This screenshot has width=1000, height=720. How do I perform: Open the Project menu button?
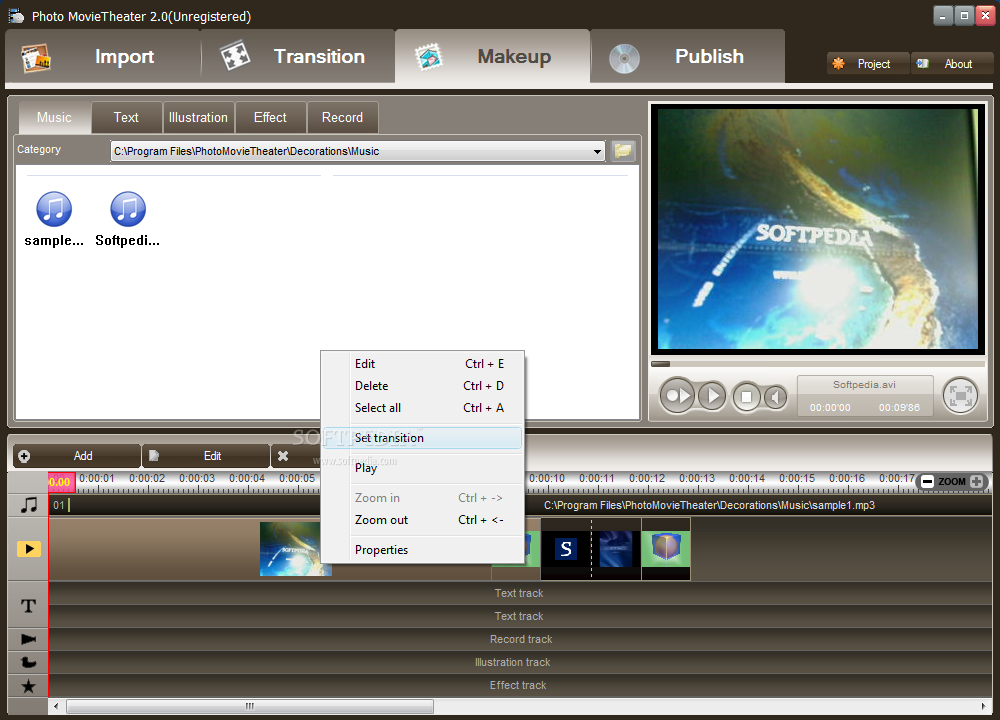[868, 64]
